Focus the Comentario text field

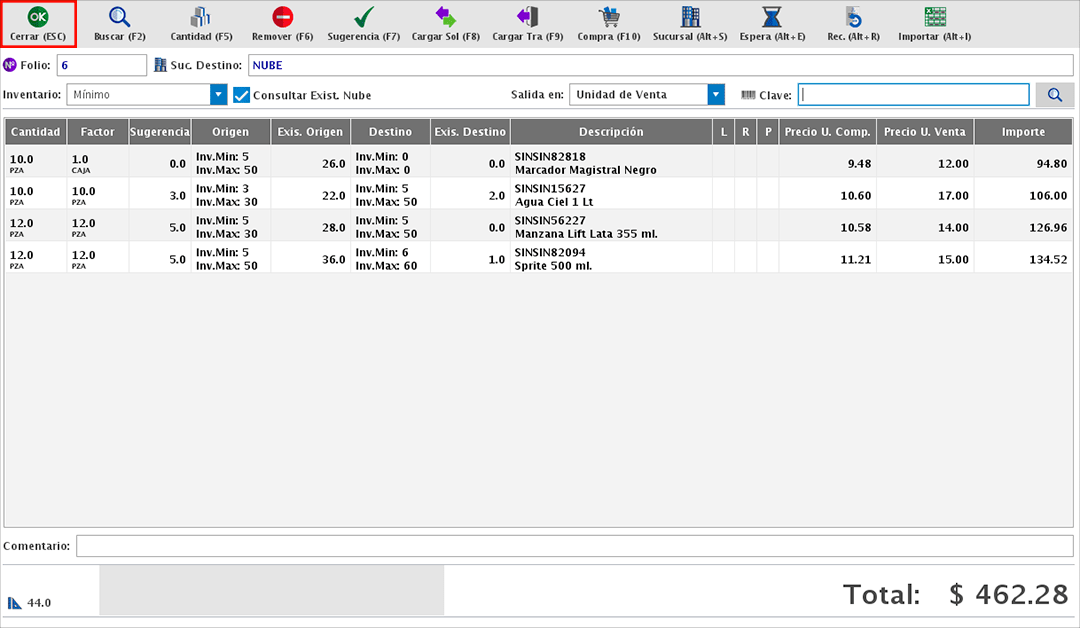[x=574, y=546]
